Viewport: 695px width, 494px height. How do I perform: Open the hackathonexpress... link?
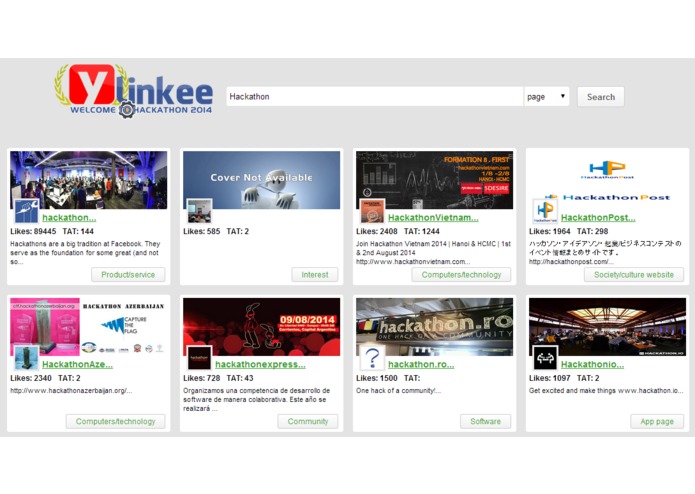click(260, 364)
